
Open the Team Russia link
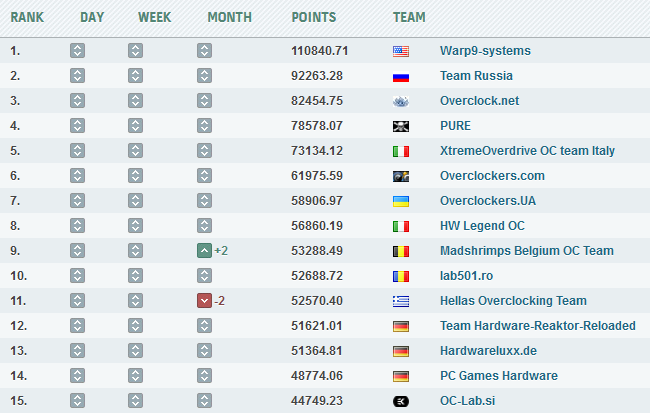click(x=476, y=75)
